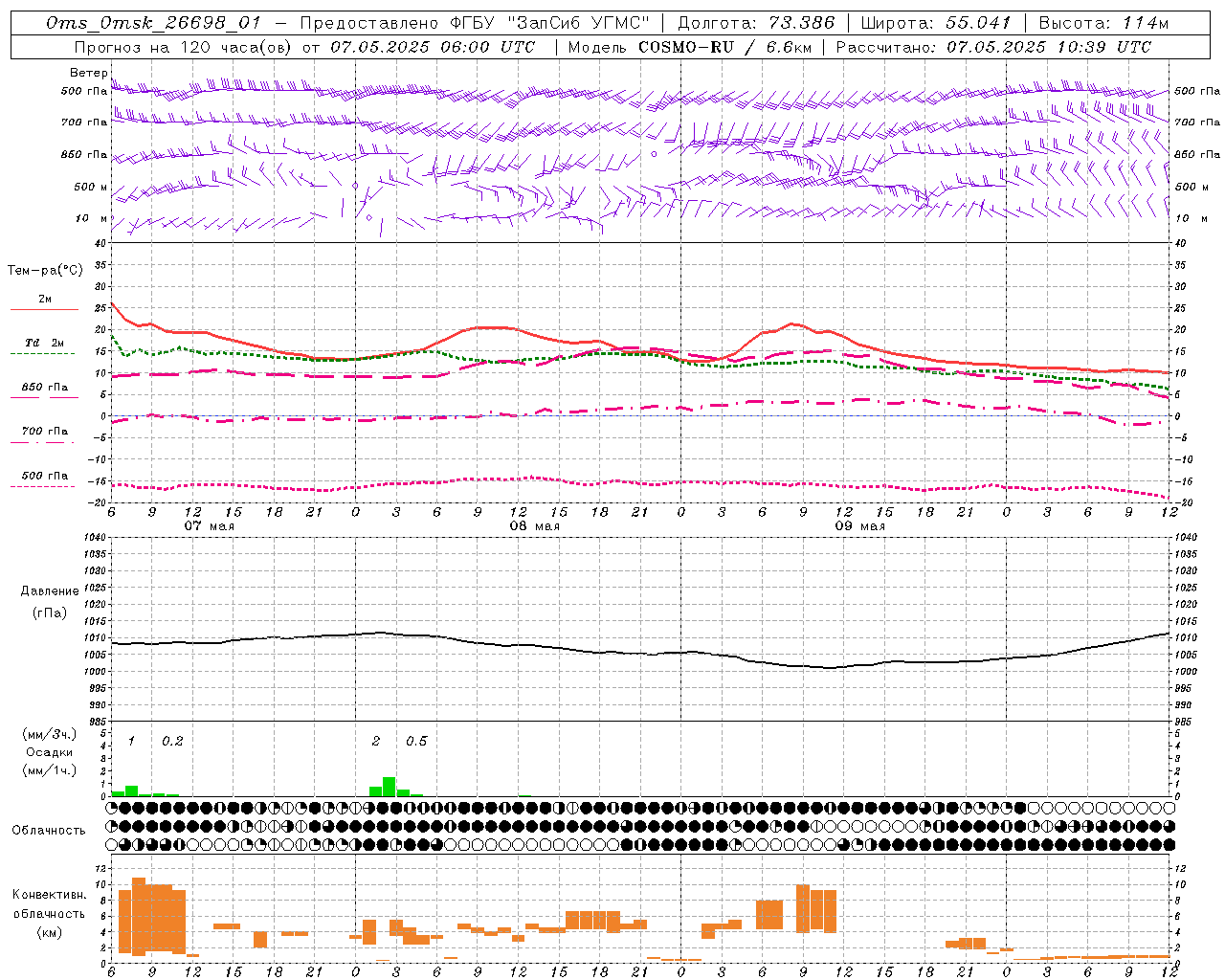Click the left 500 м wind level label
This screenshot has height=980, width=1225.
tap(91, 187)
